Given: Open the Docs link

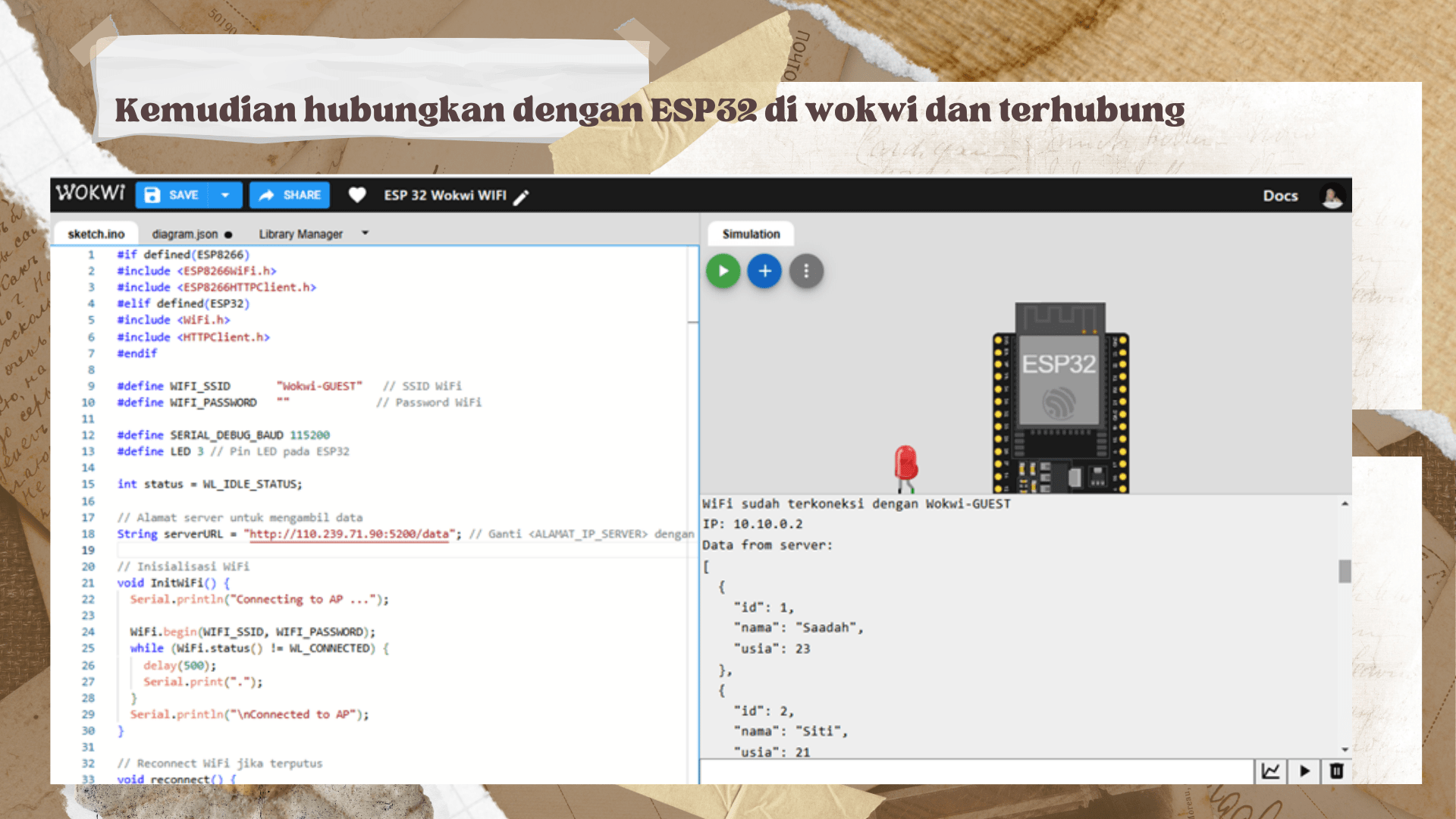Looking at the screenshot, I should tap(1280, 196).
